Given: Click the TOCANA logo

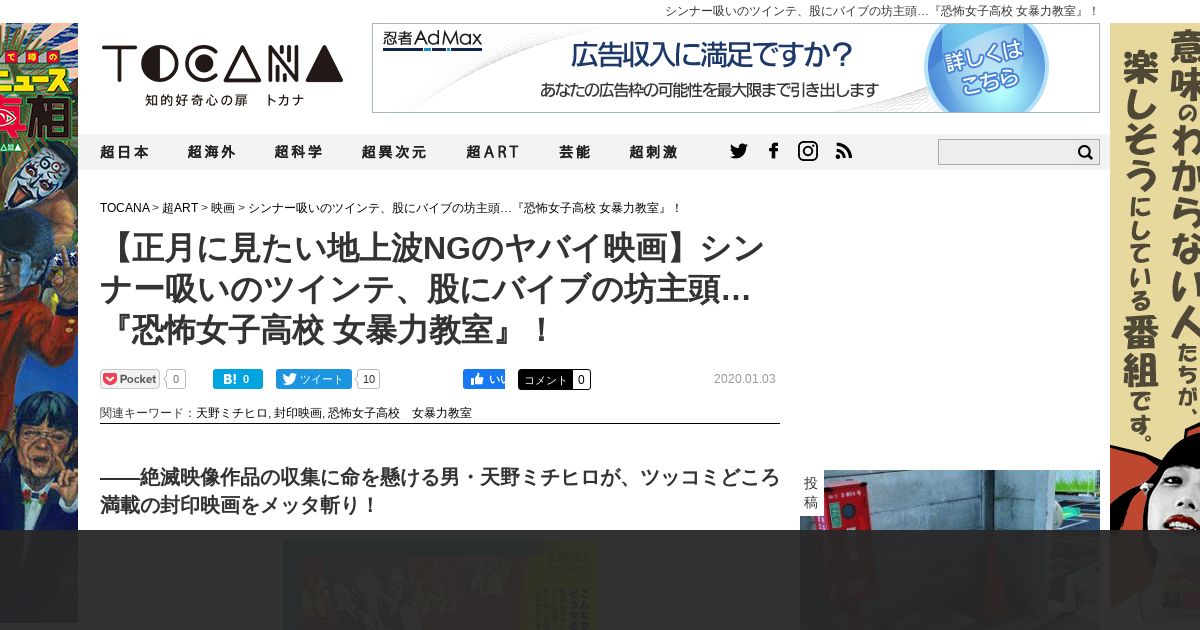Looking at the screenshot, I should 222,75.
